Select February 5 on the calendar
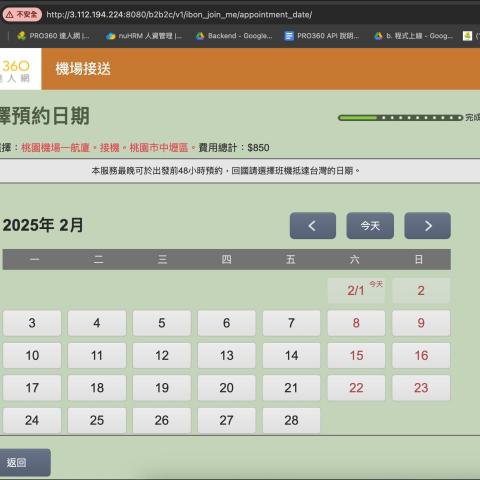This screenshot has width=480, height=480. point(162,323)
